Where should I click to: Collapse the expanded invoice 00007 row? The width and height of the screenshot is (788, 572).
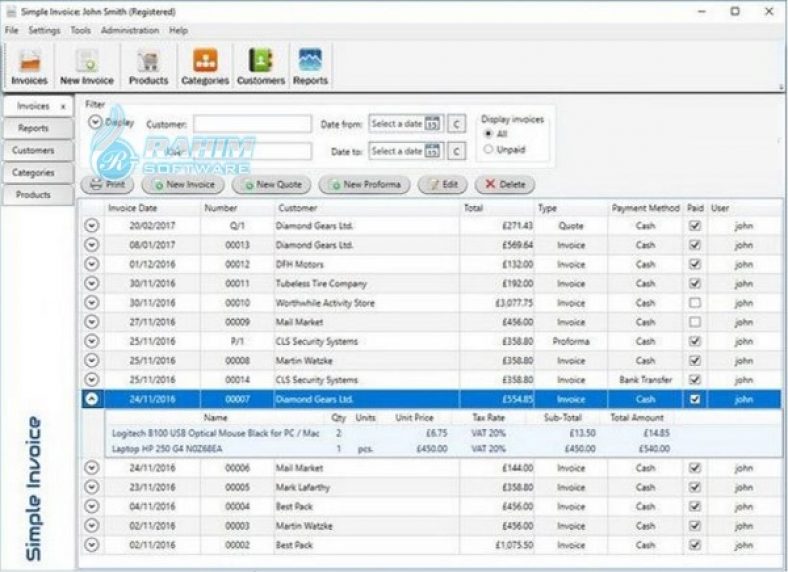pos(92,399)
